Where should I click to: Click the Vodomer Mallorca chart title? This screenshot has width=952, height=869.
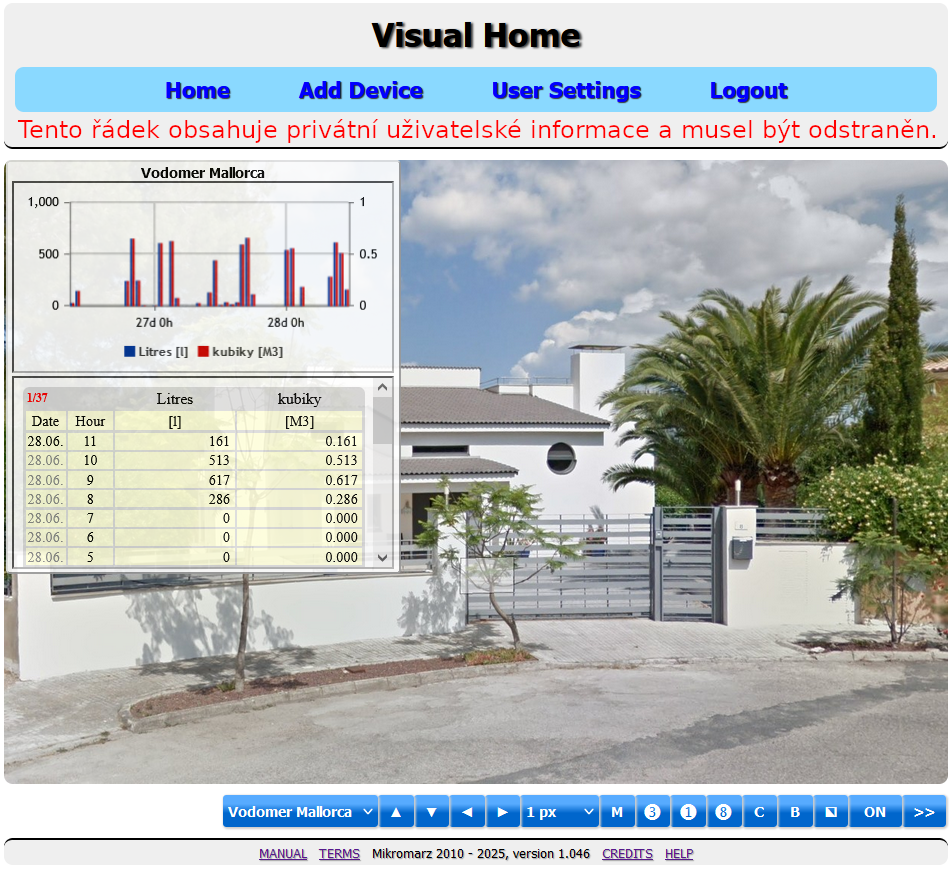point(203,173)
